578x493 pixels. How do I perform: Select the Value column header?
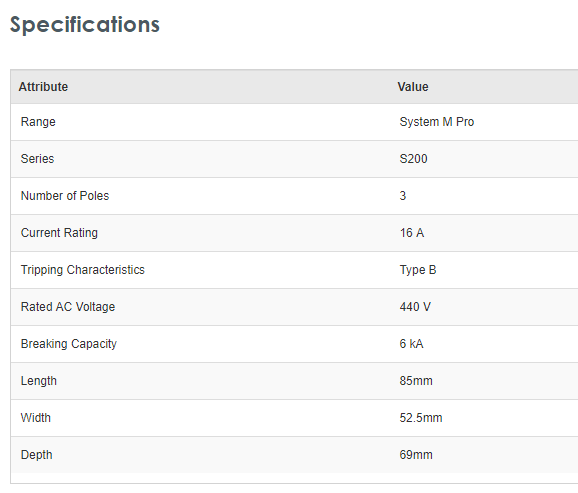coord(412,87)
